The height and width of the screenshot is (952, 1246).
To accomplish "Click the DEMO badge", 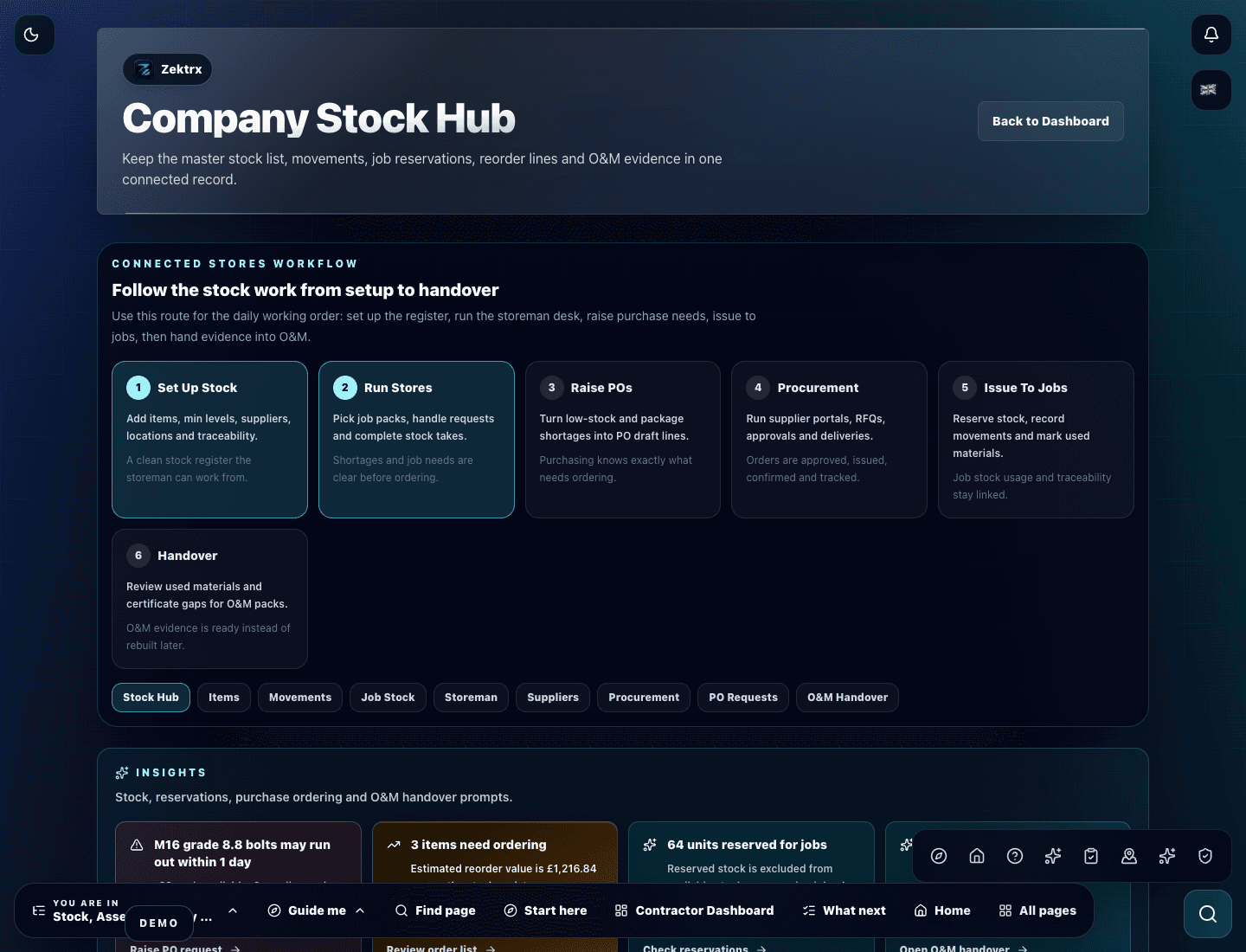I will pos(159,923).
